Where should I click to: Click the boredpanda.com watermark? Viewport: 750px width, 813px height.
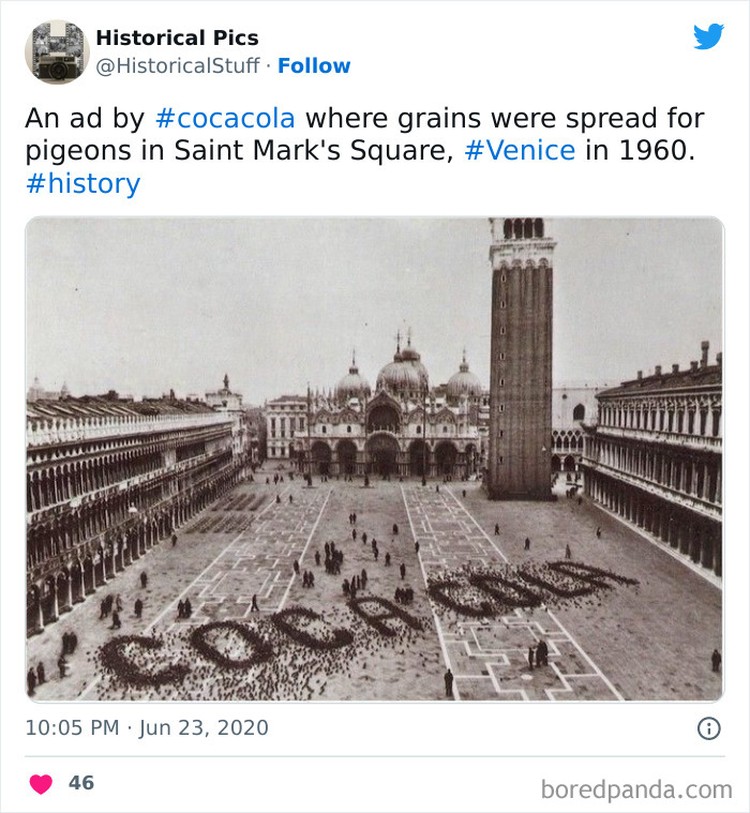pos(636,790)
